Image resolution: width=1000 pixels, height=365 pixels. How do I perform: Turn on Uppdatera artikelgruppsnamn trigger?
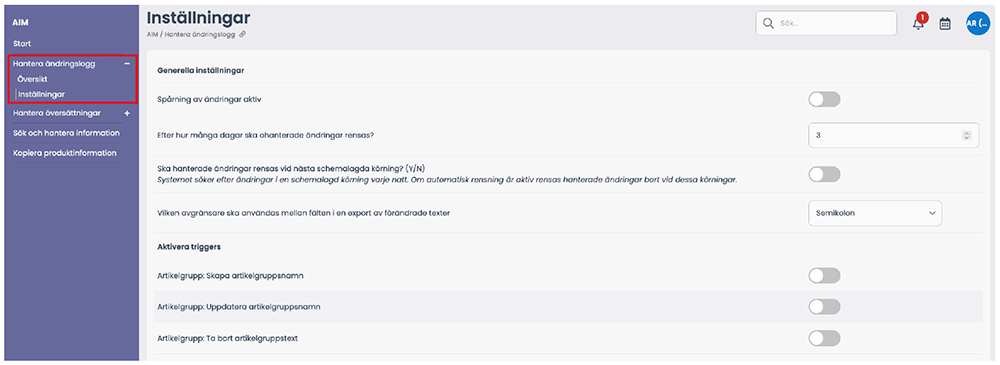point(824,307)
